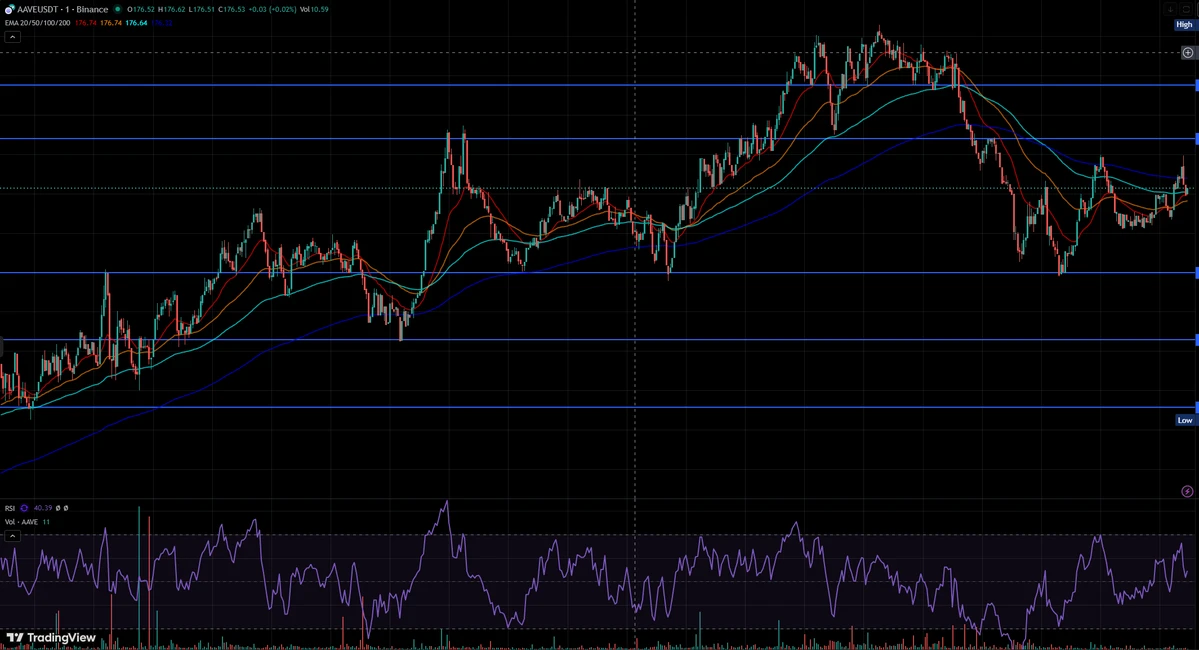Click the High price label

click(1184, 24)
